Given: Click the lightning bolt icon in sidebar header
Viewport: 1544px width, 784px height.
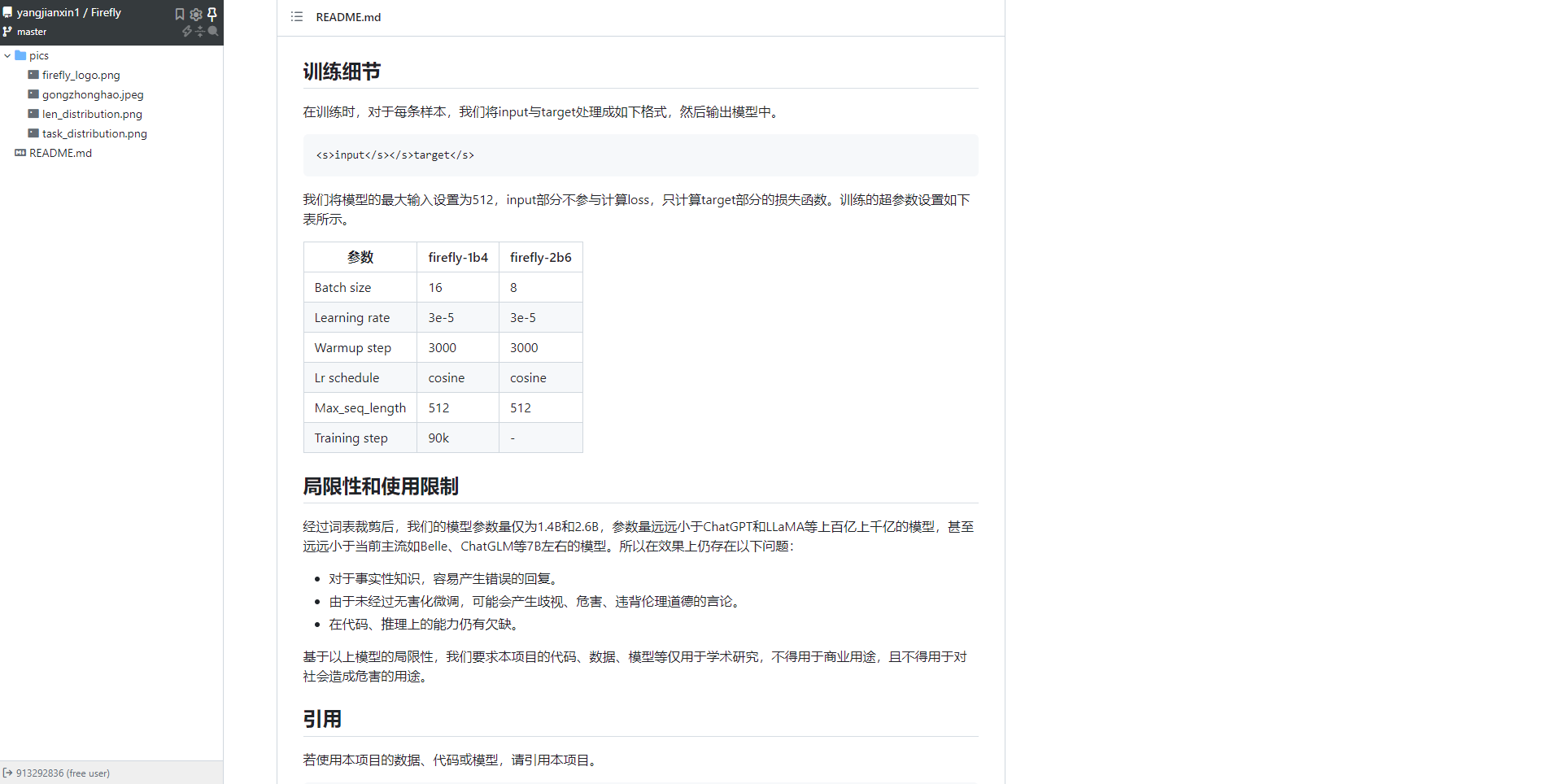Looking at the screenshot, I should click(187, 31).
